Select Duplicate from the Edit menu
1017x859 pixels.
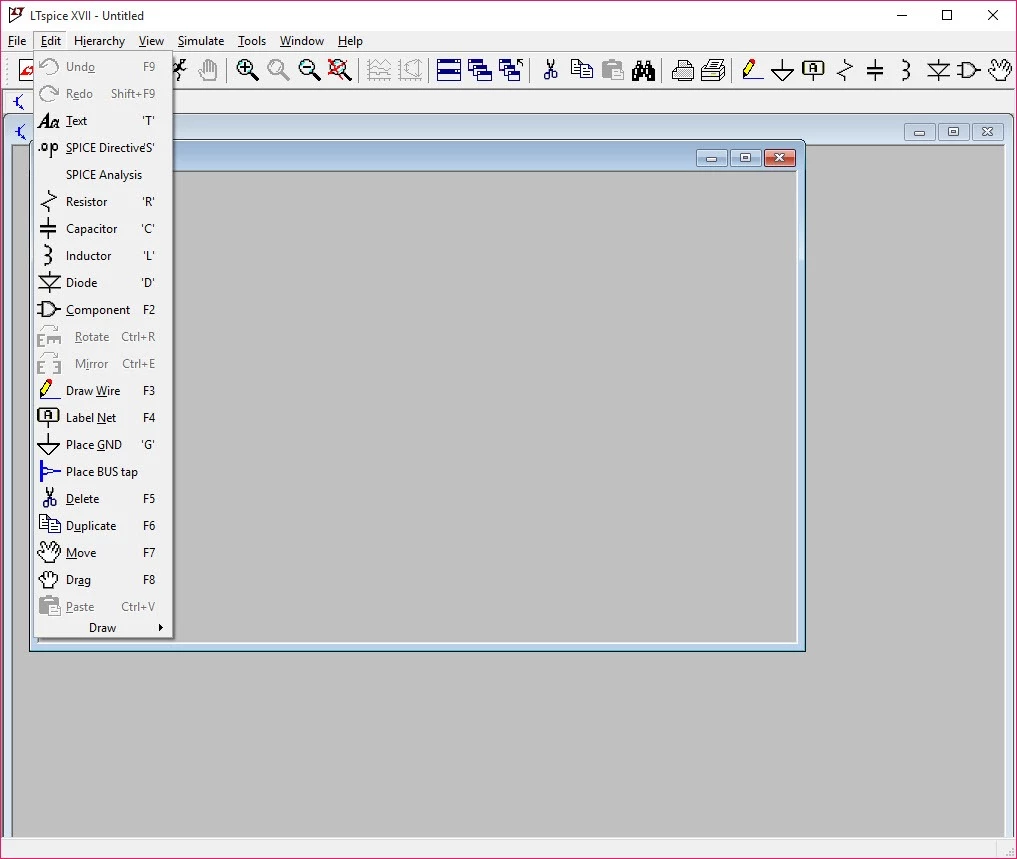(91, 526)
